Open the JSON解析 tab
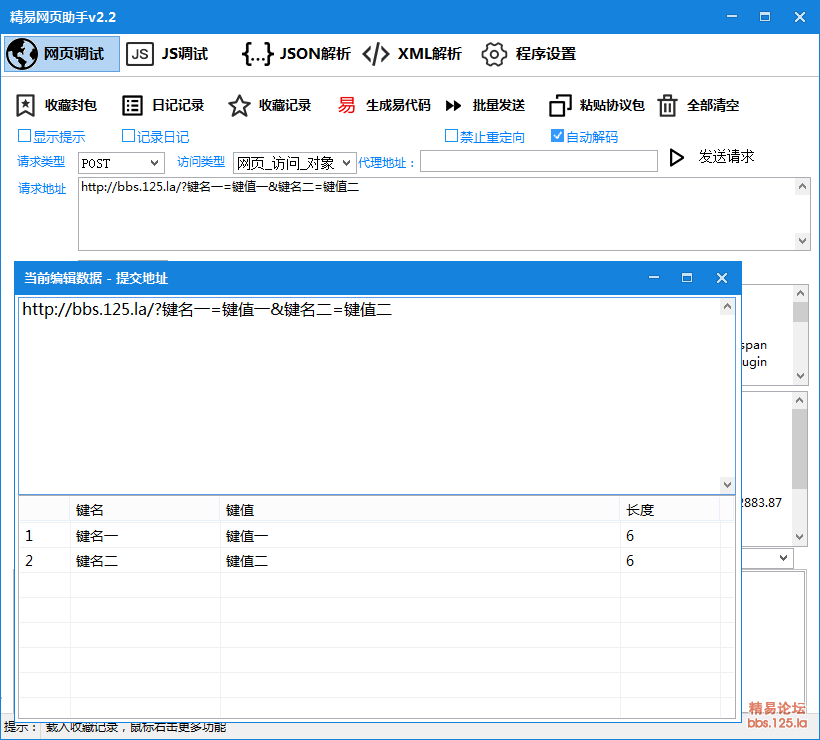 [296, 54]
